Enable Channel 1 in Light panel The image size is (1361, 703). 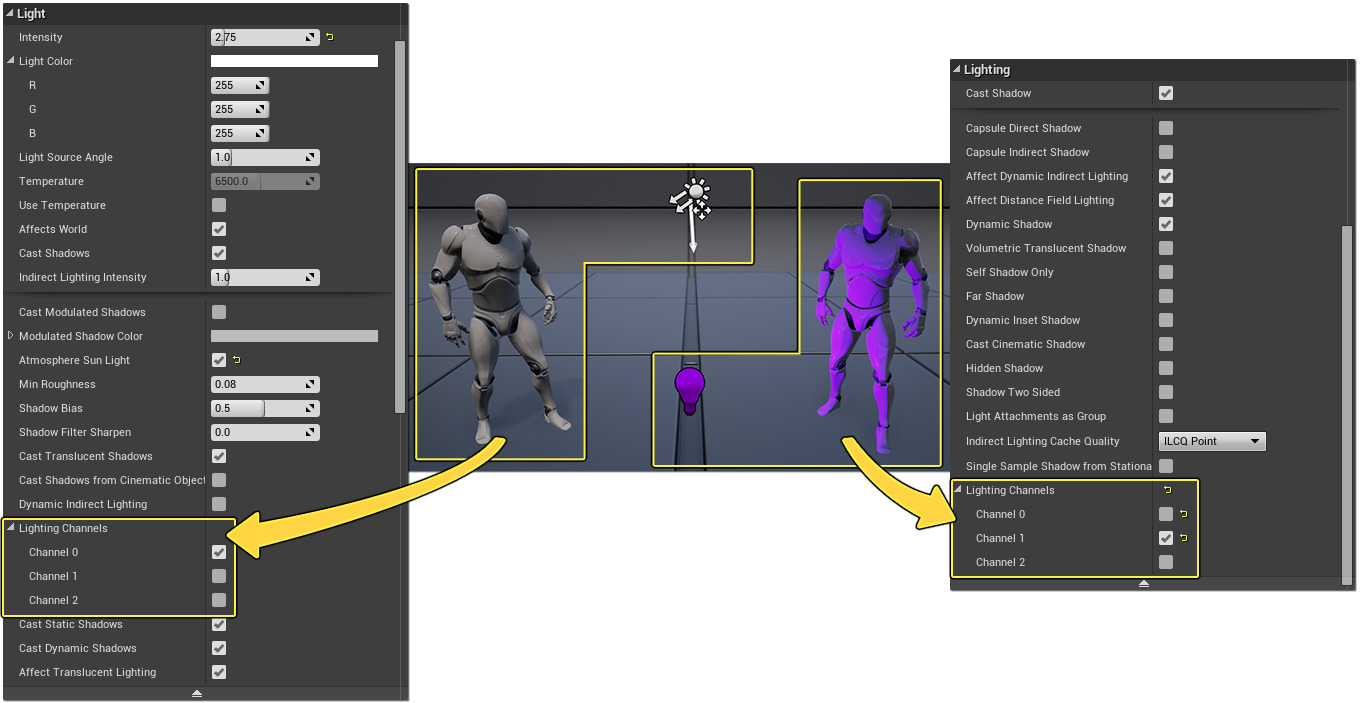pos(219,576)
